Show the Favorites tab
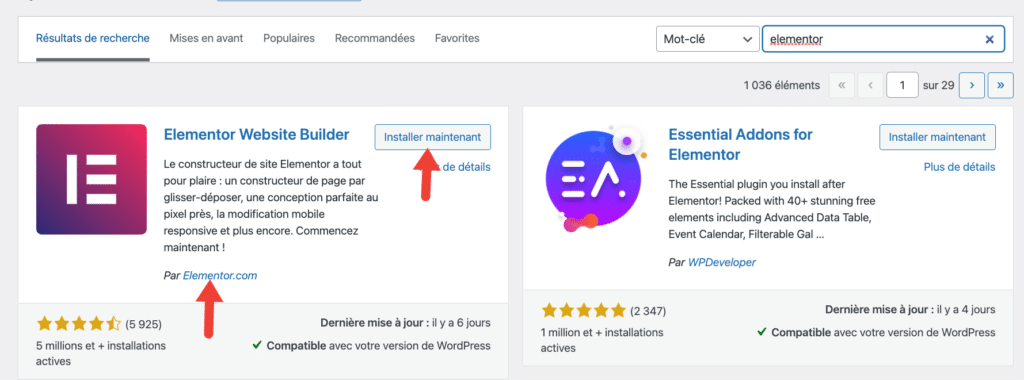Screen dimensions: 1024x380 (457, 39)
